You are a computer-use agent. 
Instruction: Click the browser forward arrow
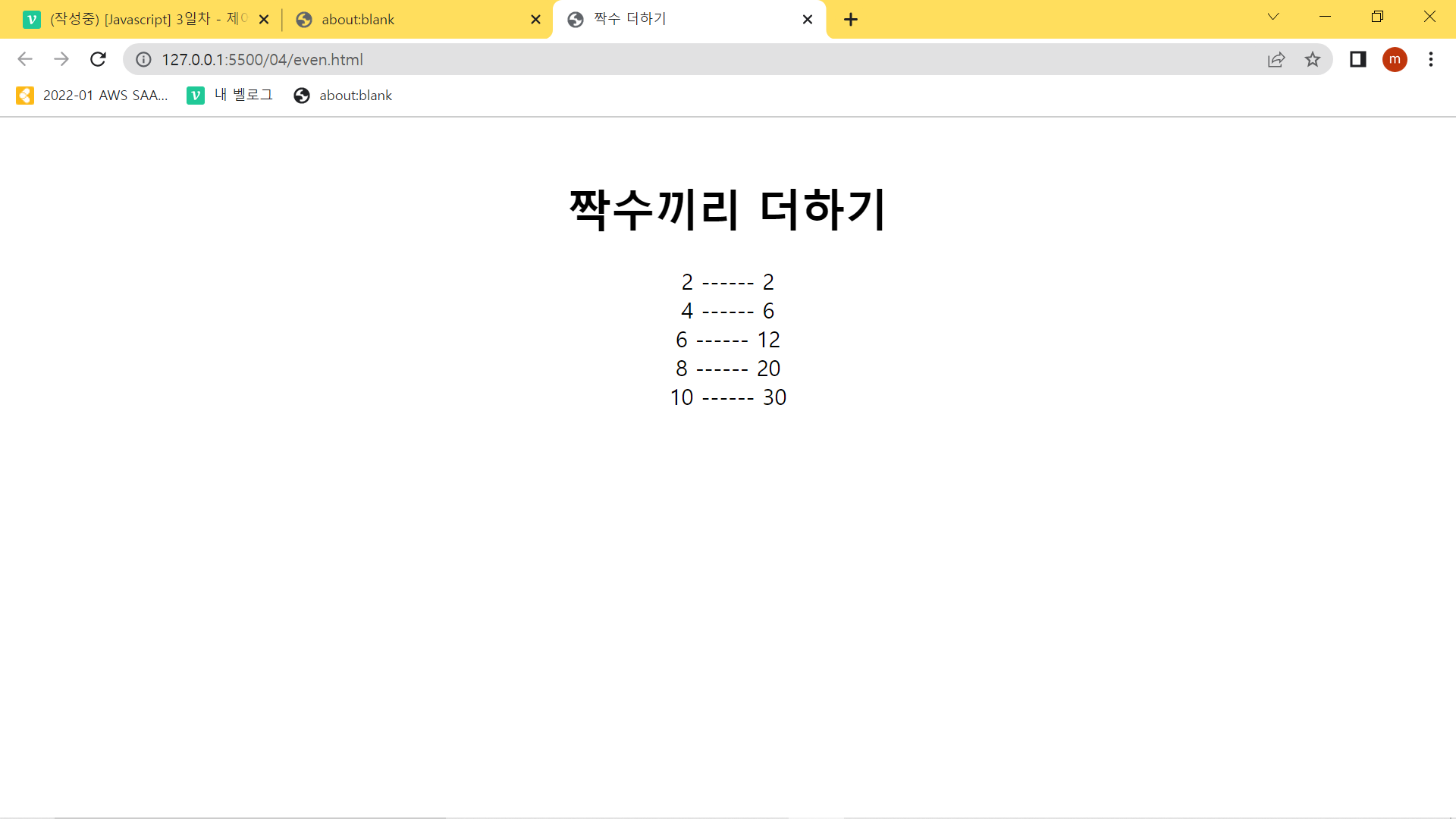pyautogui.click(x=61, y=59)
